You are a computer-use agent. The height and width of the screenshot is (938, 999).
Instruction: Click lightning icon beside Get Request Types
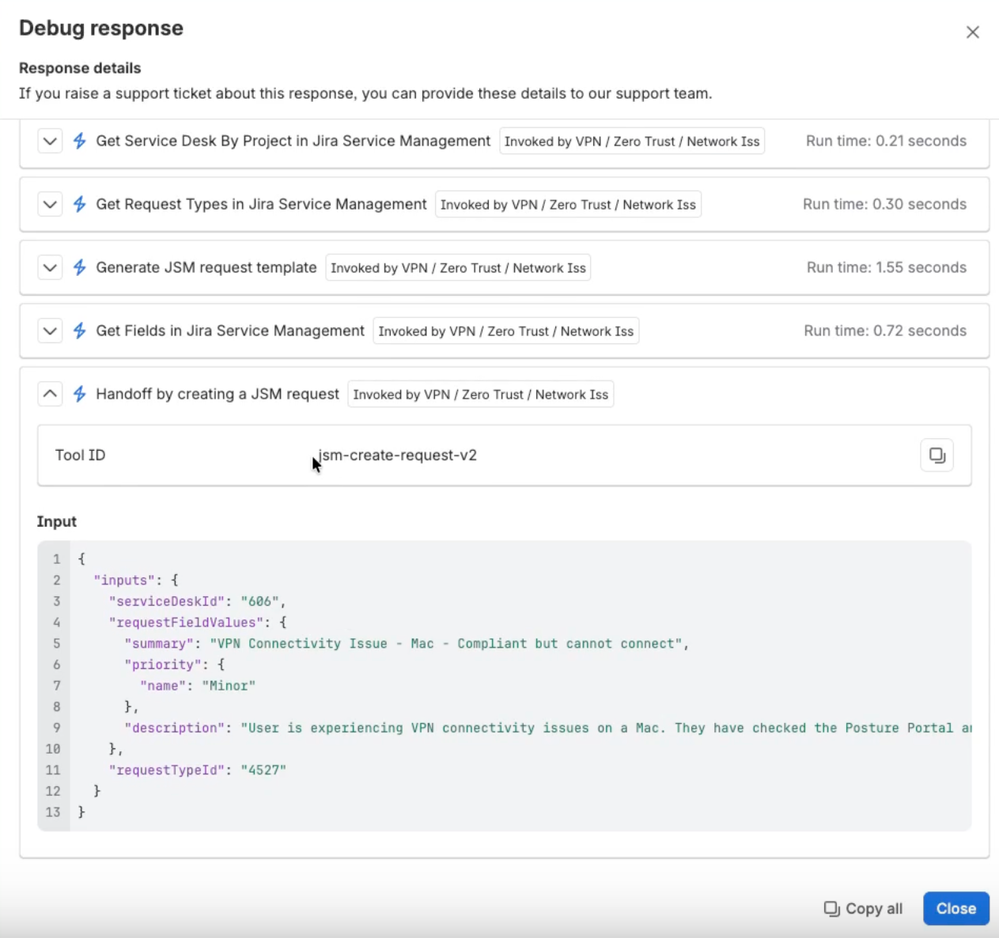pyautogui.click(x=80, y=205)
